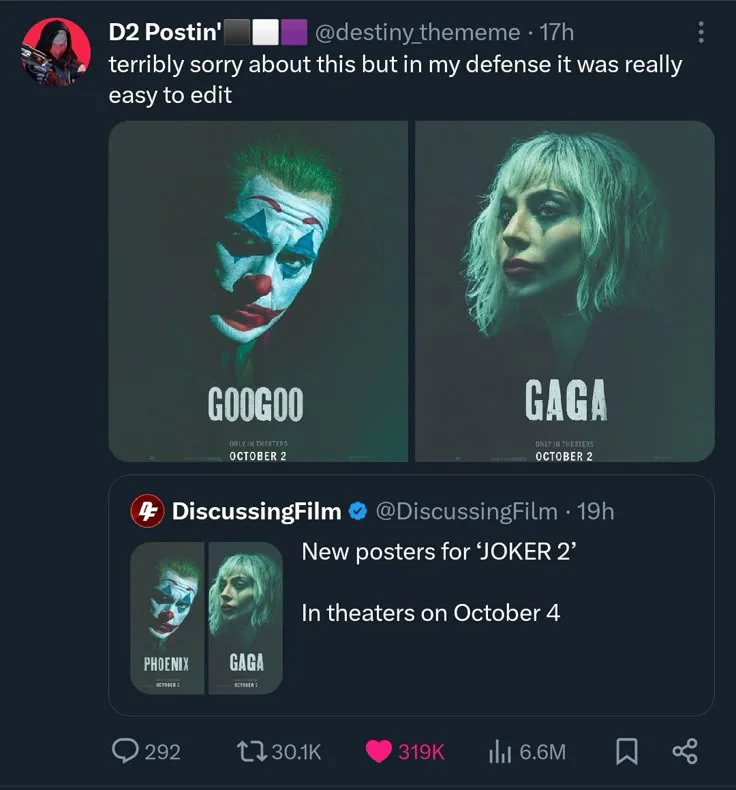
Task: Click the 19h quoted tweet timestamp
Action: 596,512
